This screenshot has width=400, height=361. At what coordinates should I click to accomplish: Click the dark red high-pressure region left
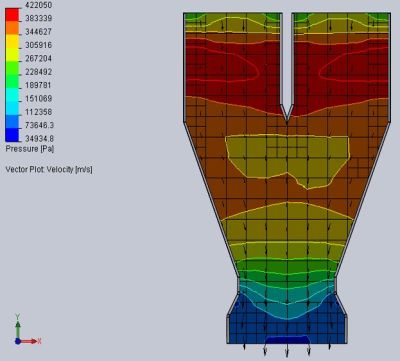[x=230, y=72]
